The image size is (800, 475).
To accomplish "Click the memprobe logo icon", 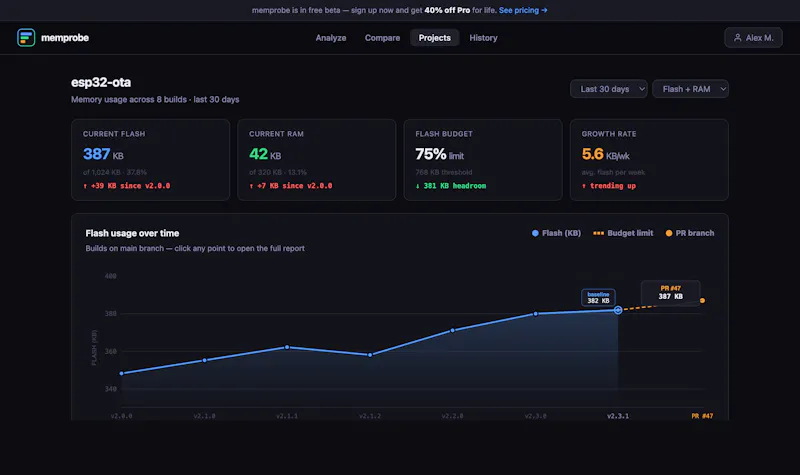I will pyautogui.click(x=26, y=37).
